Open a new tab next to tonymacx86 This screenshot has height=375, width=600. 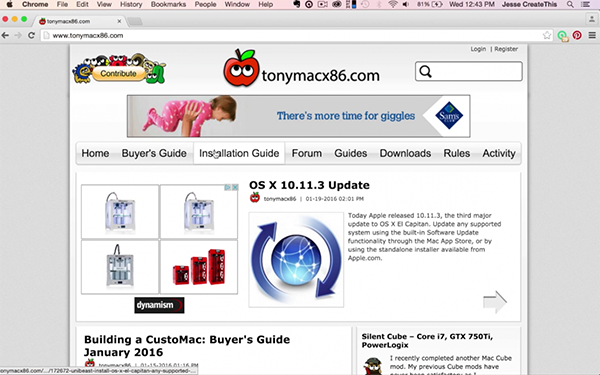pos(134,21)
